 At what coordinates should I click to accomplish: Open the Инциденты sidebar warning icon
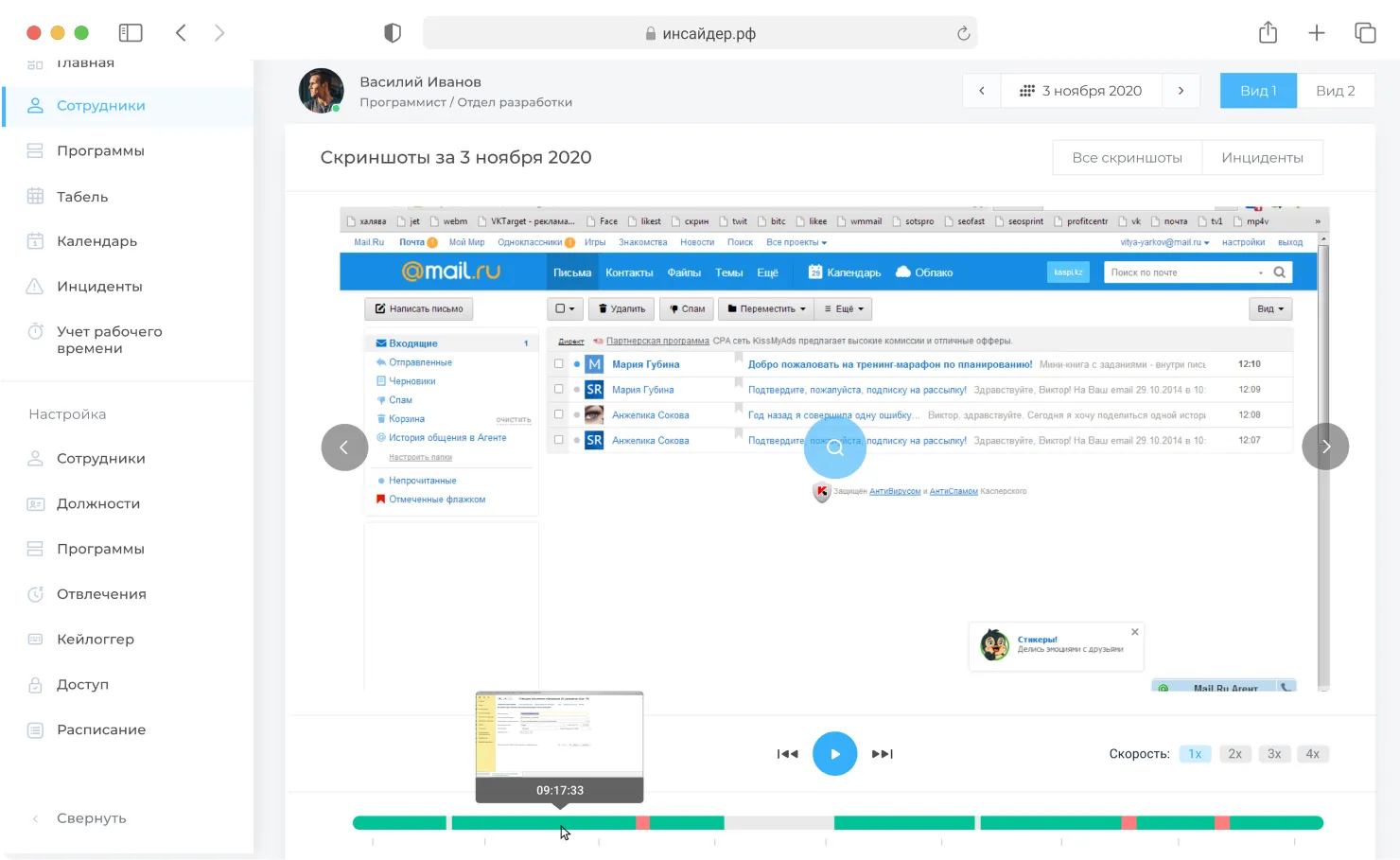pos(35,286)
